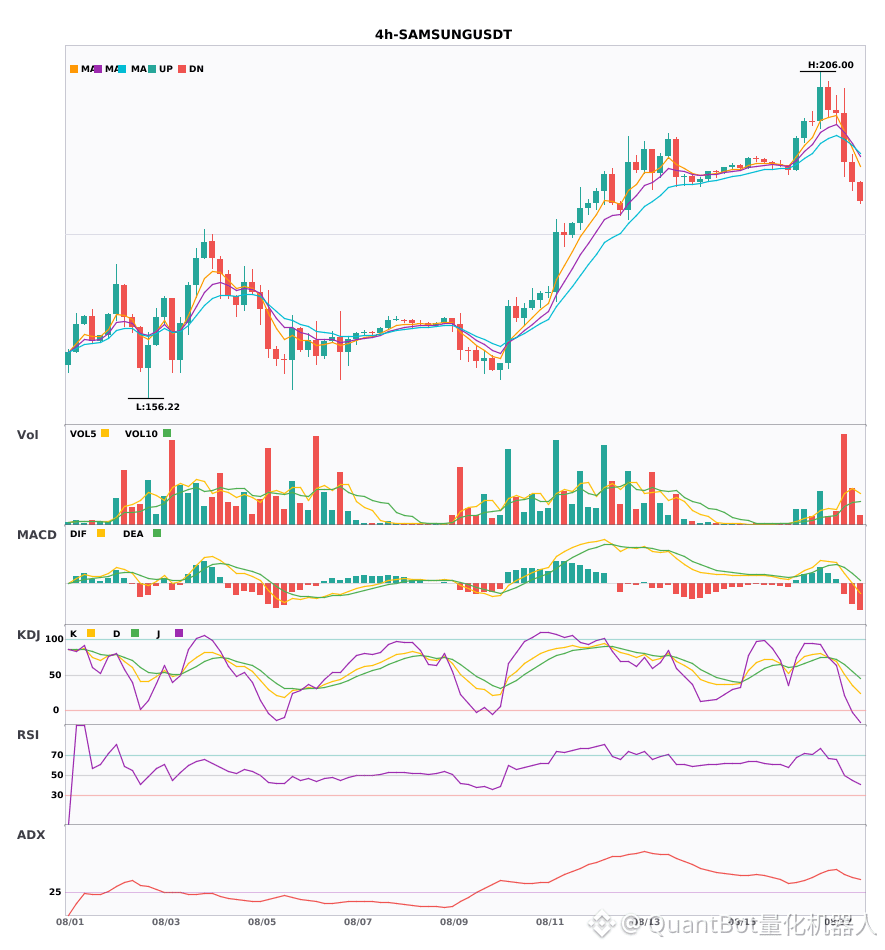This screenshot has height=950, width=885.
Task: Click the RSI 70 level label
Action: (57, 755)
